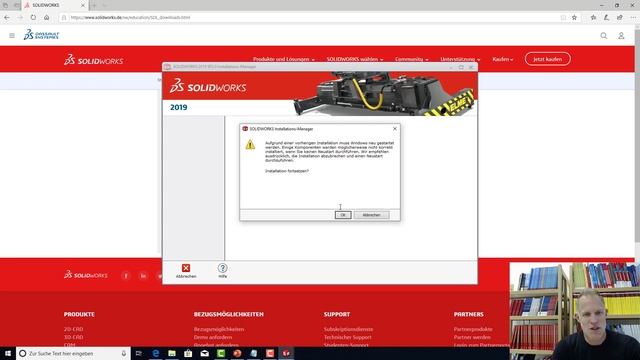
Task: Add this page to favorites with the star
Action: pos(574,18)
